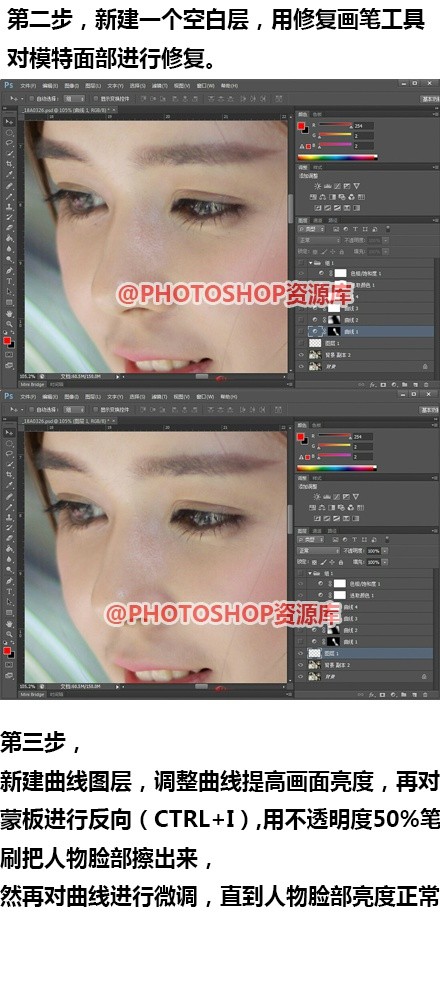Hide 背景 layer in lower window
Image resolution: width=440 pixels, height=1000 pixels.
pyautogui.click(x=300, y=677)
